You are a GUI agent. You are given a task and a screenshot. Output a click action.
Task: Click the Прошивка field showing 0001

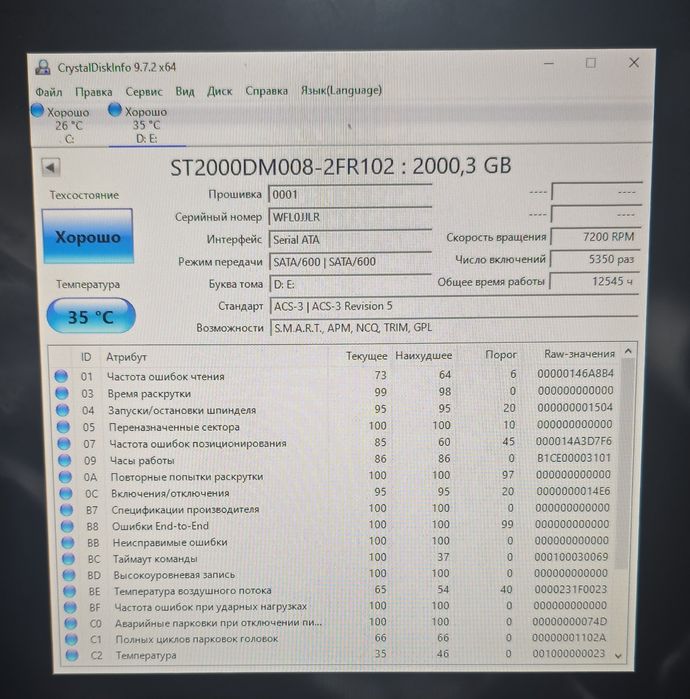(350, 194)
